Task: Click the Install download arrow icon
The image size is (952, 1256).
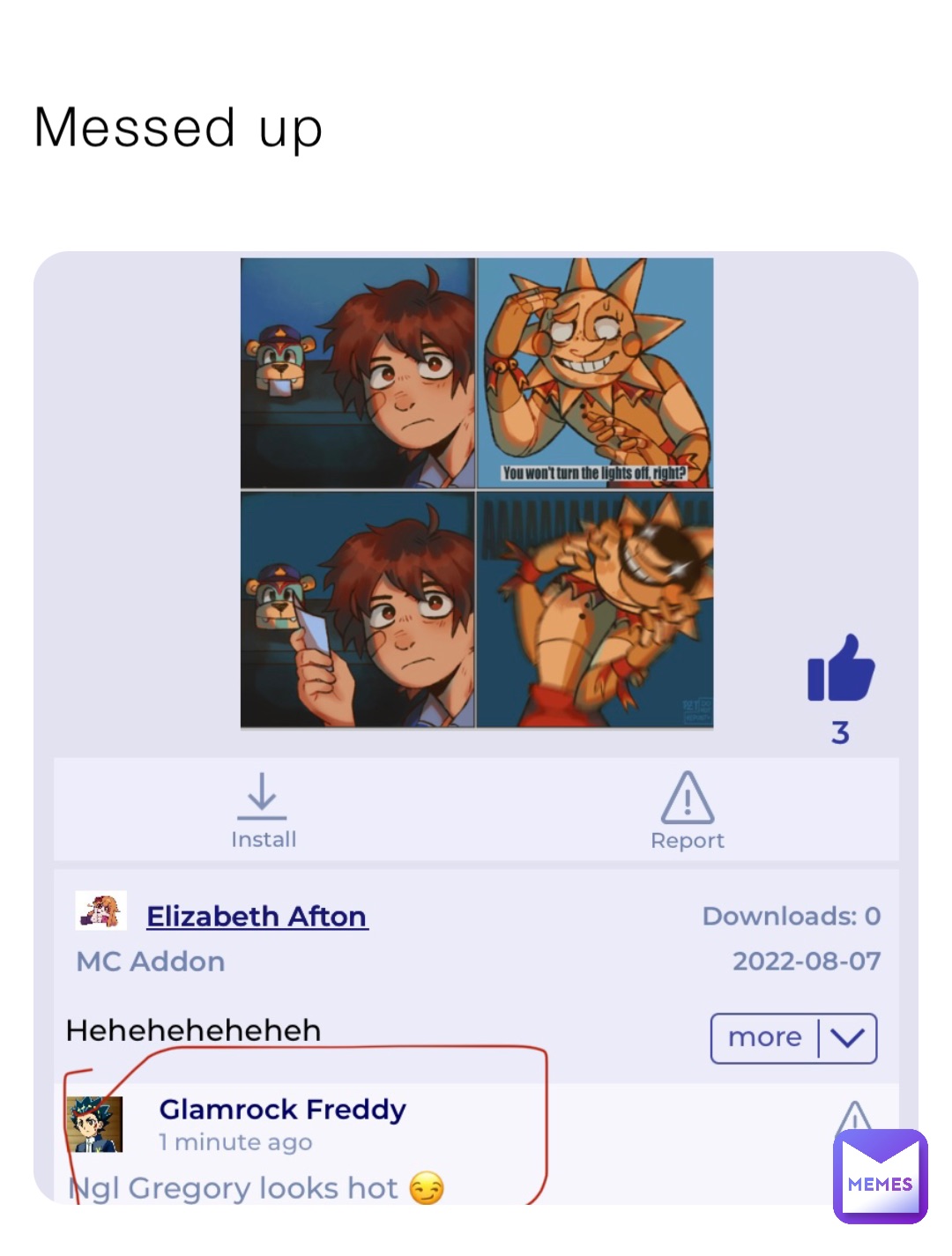Action: (262, 795)
